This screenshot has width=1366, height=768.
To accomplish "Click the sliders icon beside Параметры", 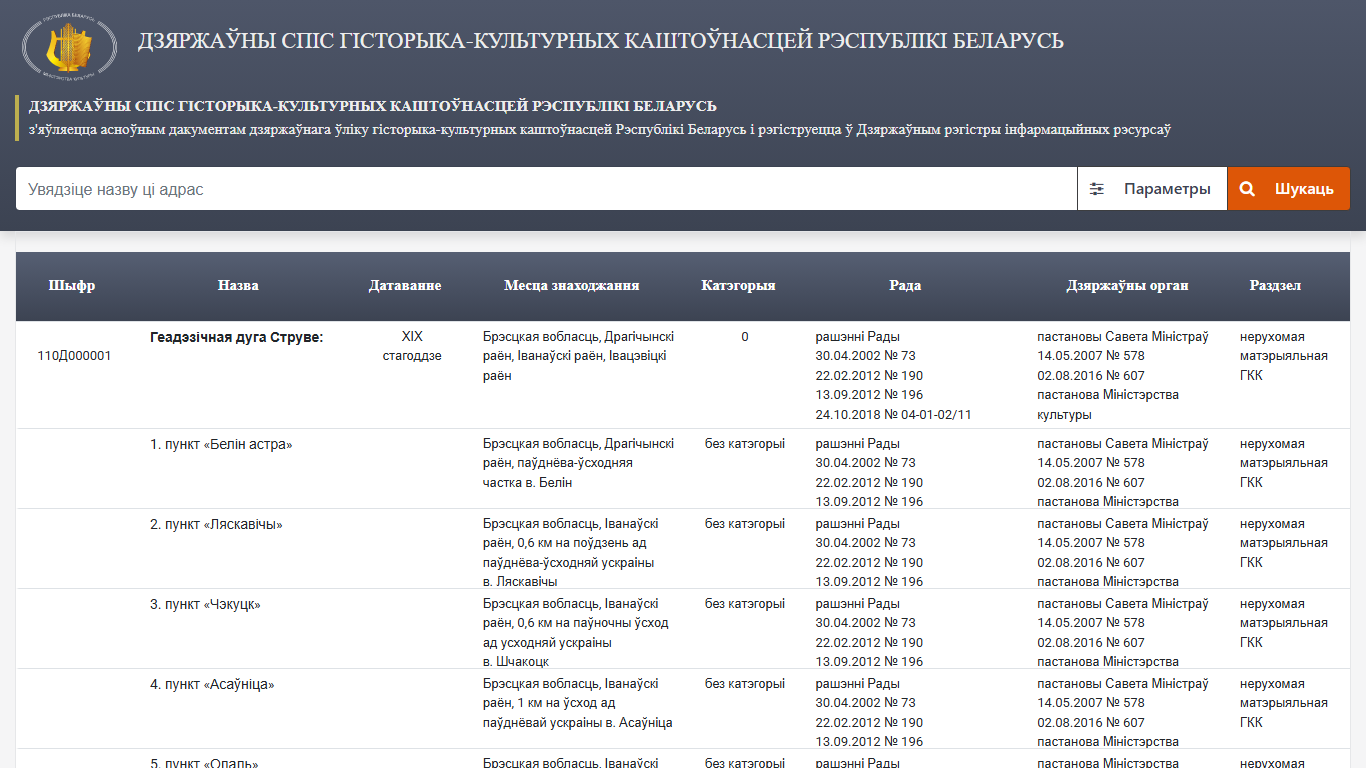I will point(1097,189).
